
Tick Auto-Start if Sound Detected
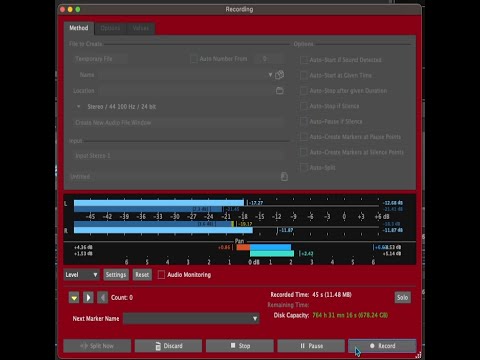pyautogui.click(x=304, y=60)
